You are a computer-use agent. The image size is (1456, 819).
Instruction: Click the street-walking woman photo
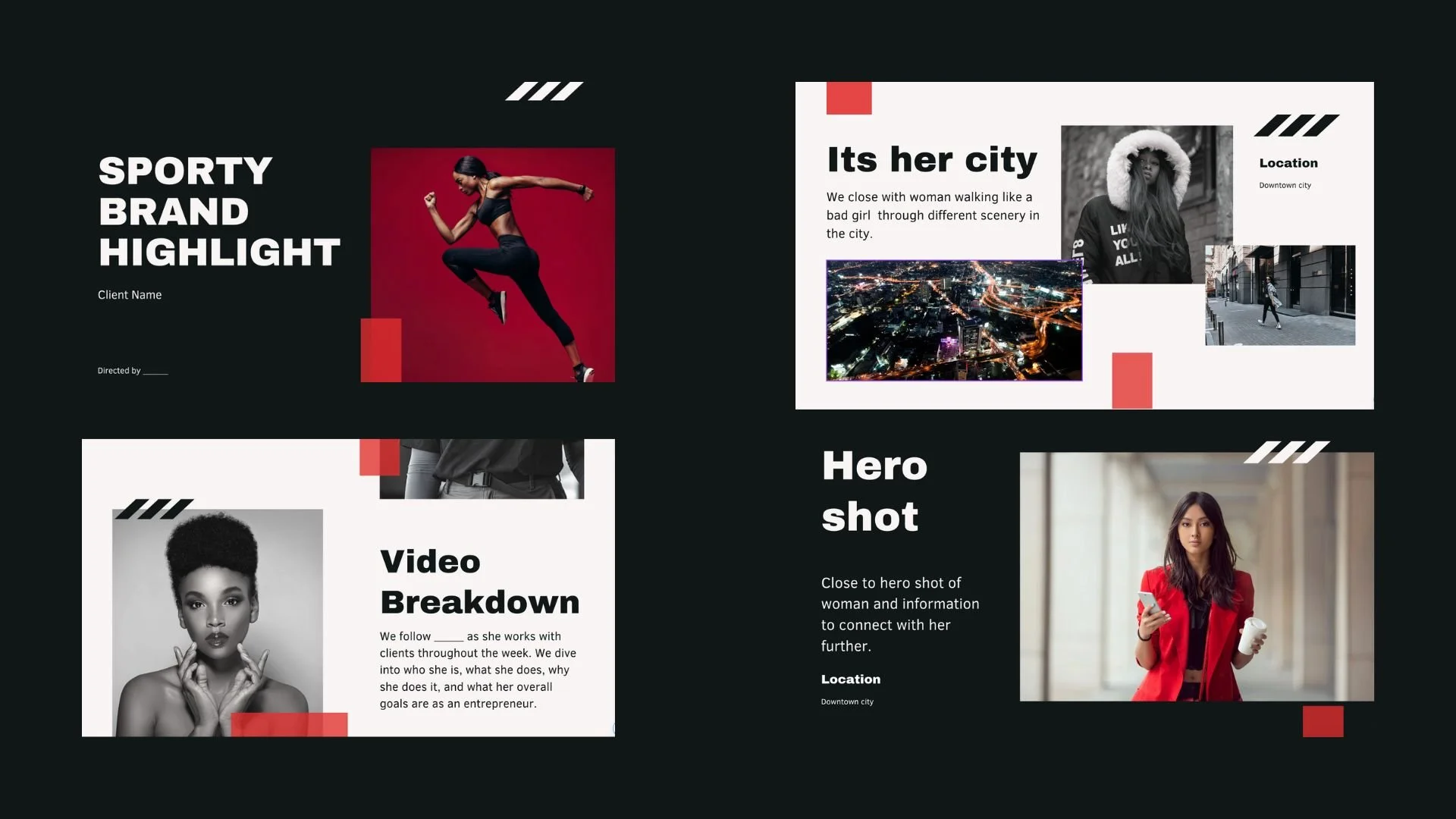[1279, 294]
